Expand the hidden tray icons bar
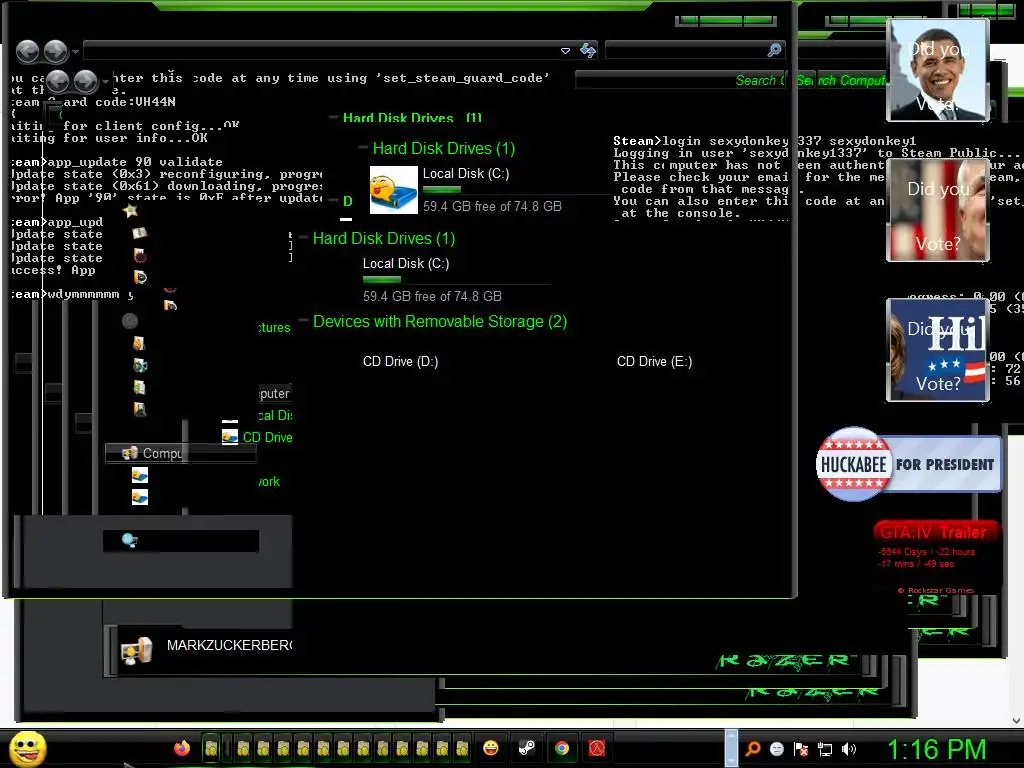The image size is (1024, 768). [731, 748]
